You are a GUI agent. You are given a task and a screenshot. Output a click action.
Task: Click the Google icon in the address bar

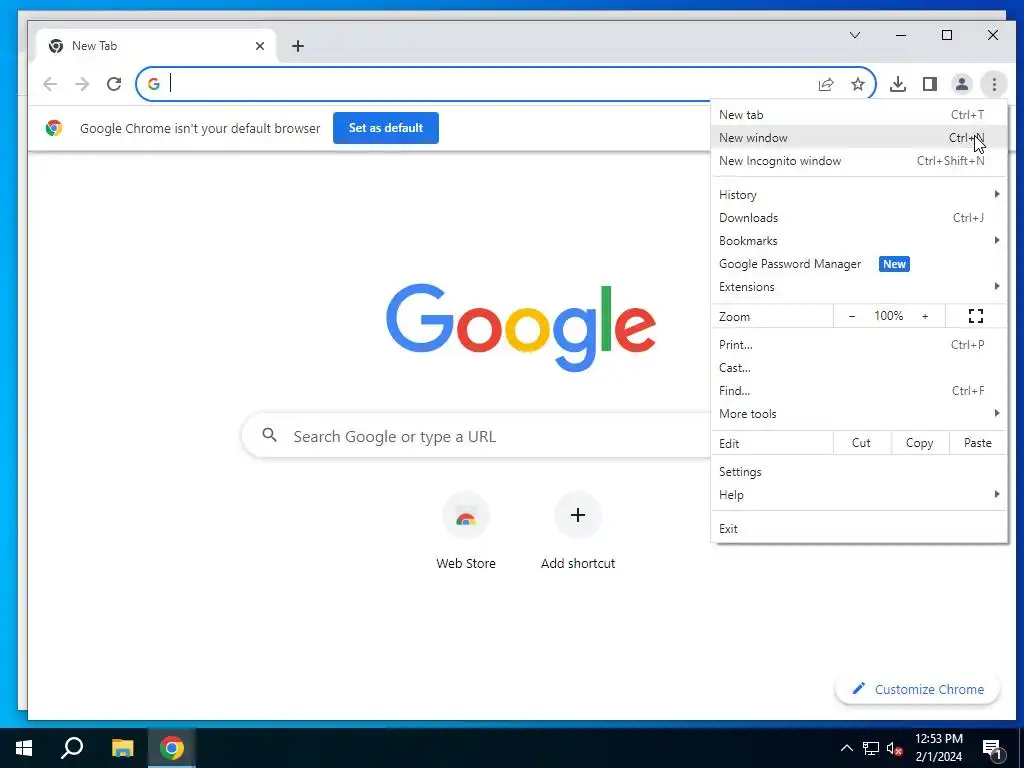pyautogui.click(x=153, y=84)
